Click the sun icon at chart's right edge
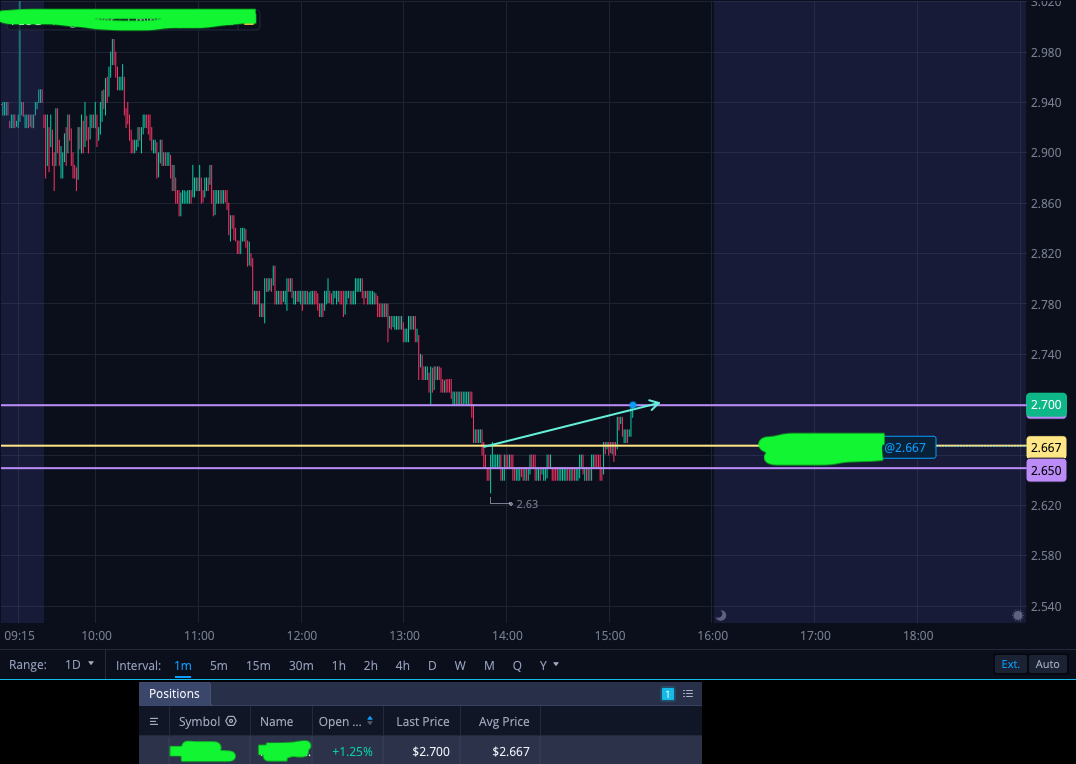The height and width of the screenshot is (764, 1076). (x=1018, y=615)
